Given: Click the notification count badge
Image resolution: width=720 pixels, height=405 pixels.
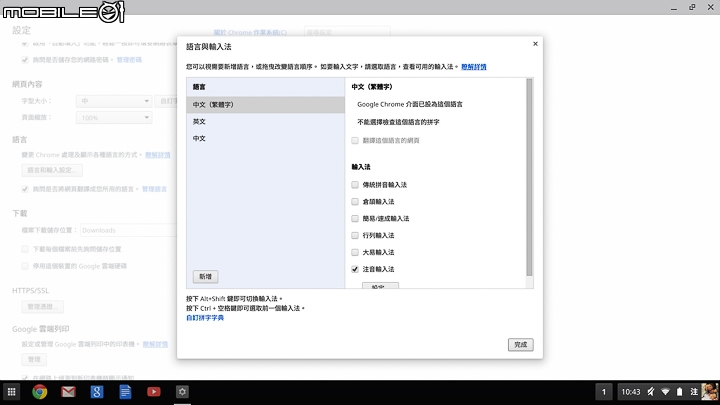Looking at the screenshot, I should point(604,392).
